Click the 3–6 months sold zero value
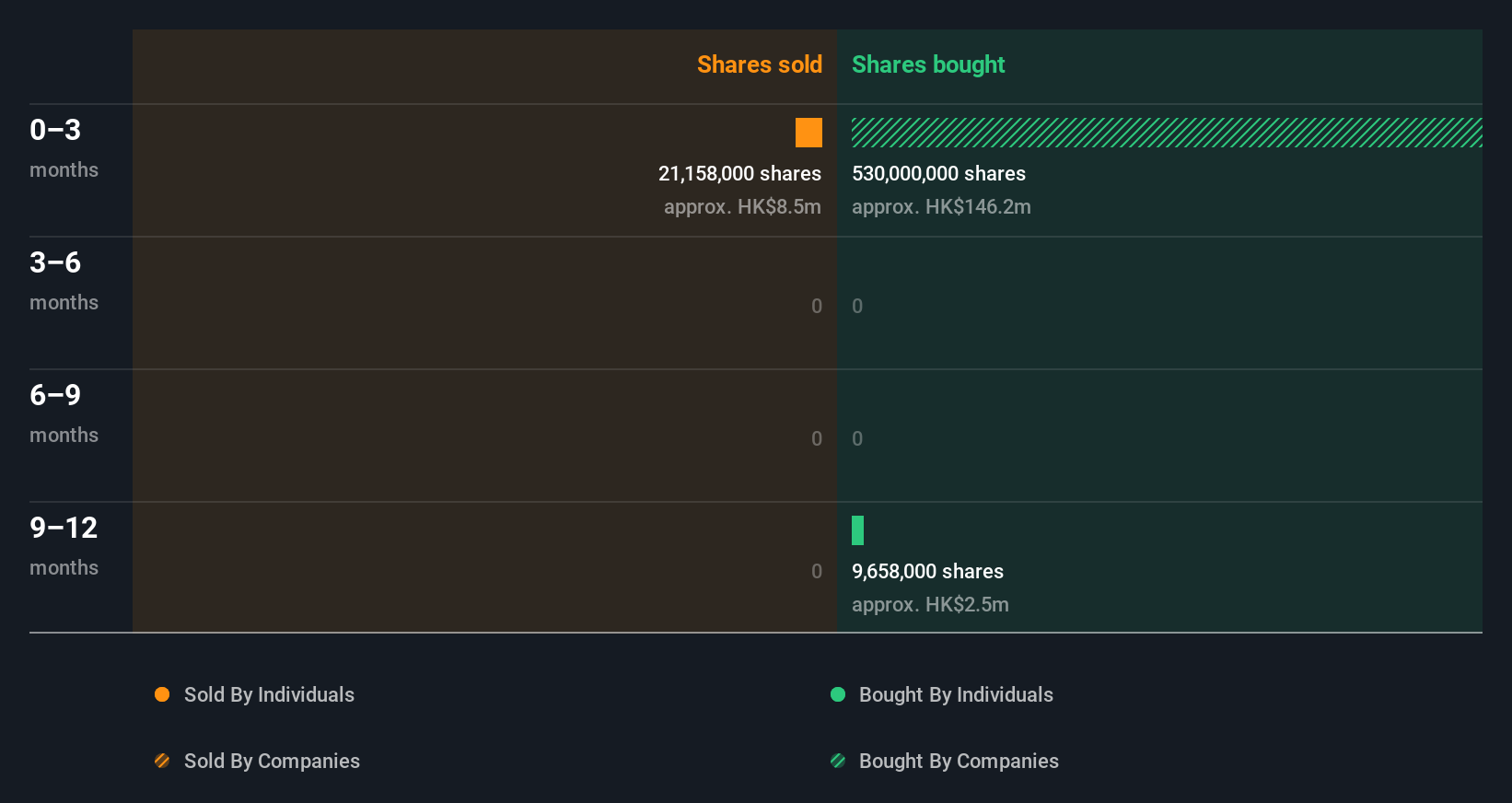 [817, 306]
